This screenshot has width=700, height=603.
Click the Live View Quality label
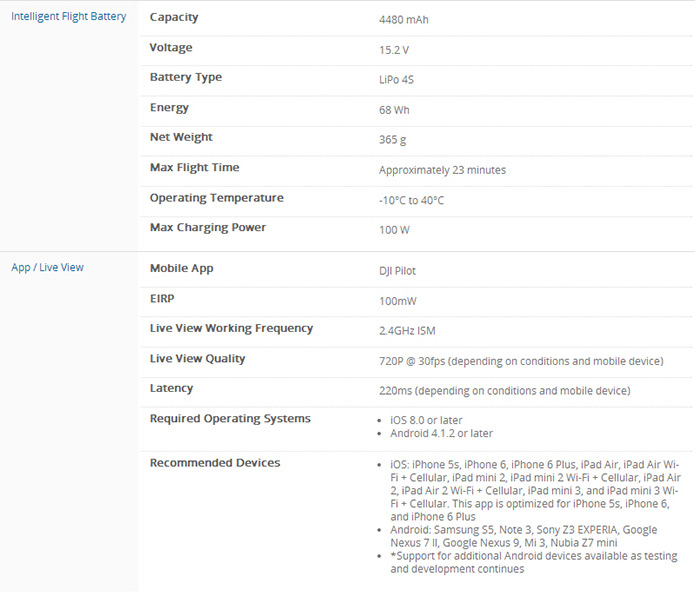click(197, 358)
